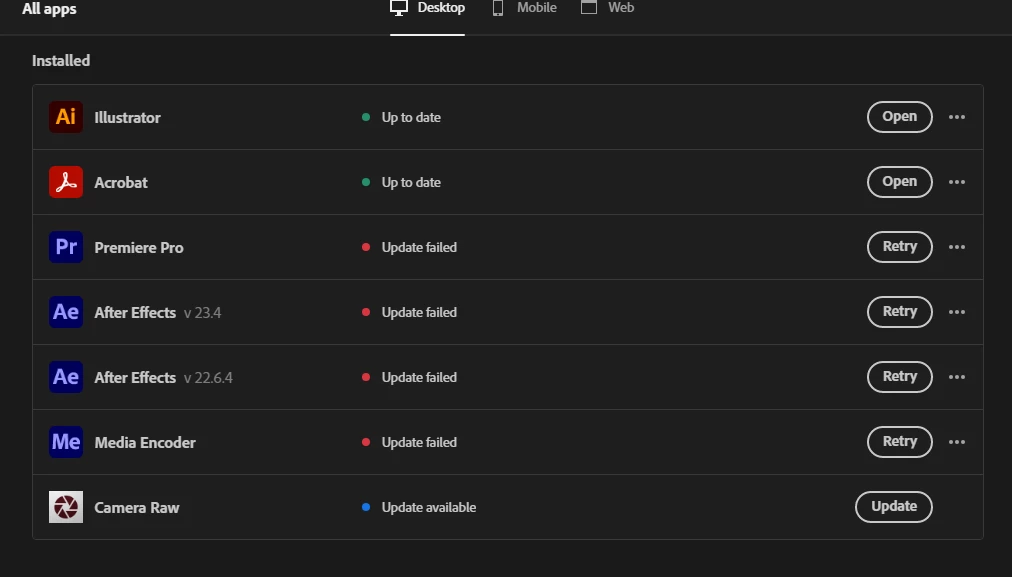Click Illustrator's Up to date status
Screen dimensions: 1012x577
411,117
